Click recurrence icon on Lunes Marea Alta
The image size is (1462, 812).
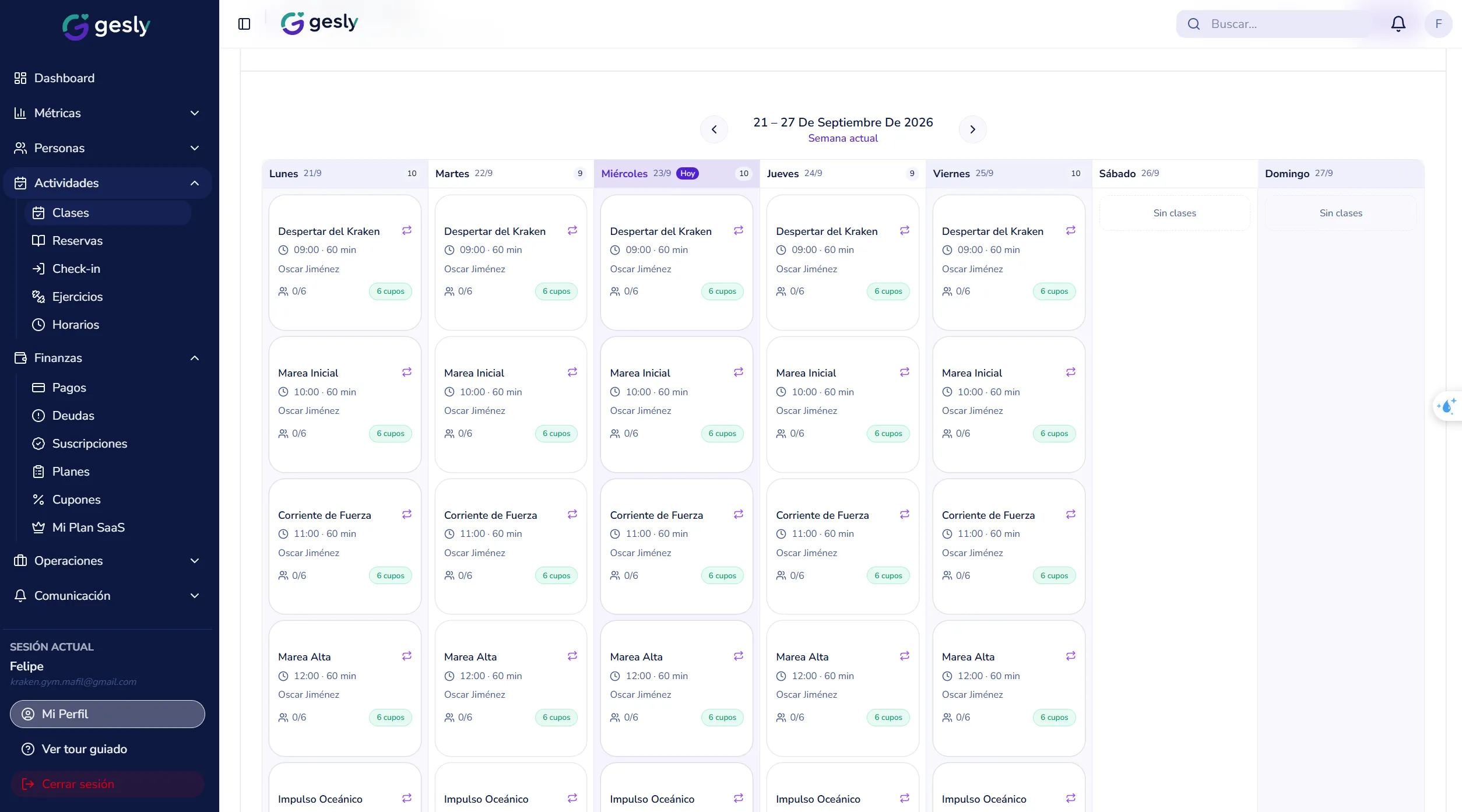(407, 656)
